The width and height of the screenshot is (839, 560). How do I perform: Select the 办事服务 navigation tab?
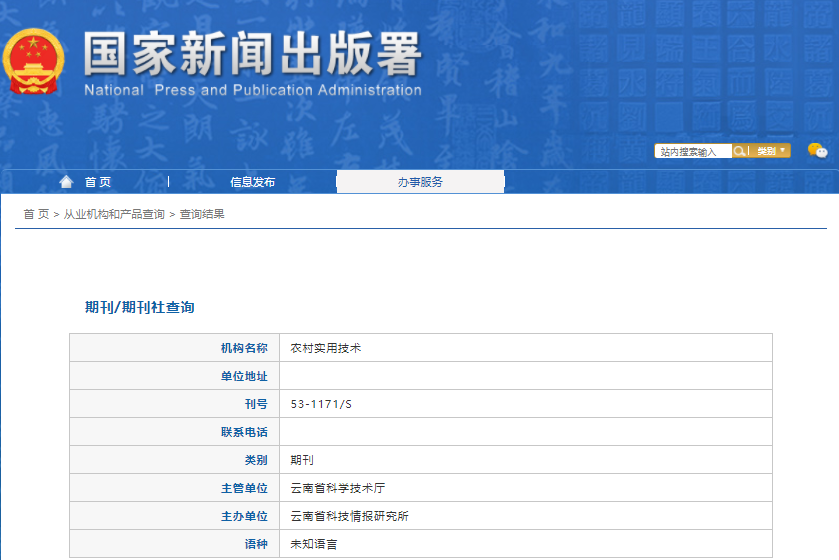click(420, 182)
